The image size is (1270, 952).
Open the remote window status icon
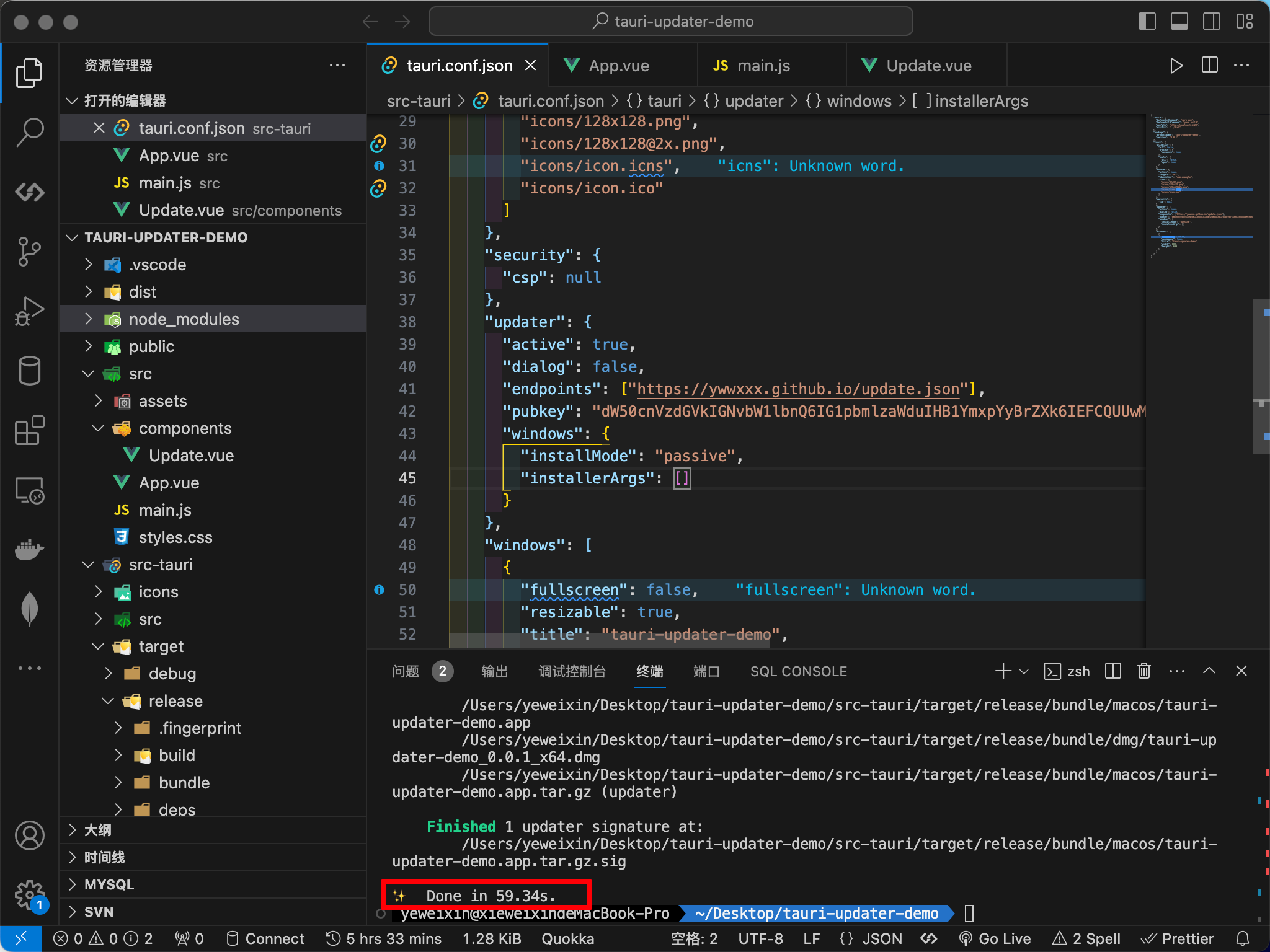(x=20, y=938)
